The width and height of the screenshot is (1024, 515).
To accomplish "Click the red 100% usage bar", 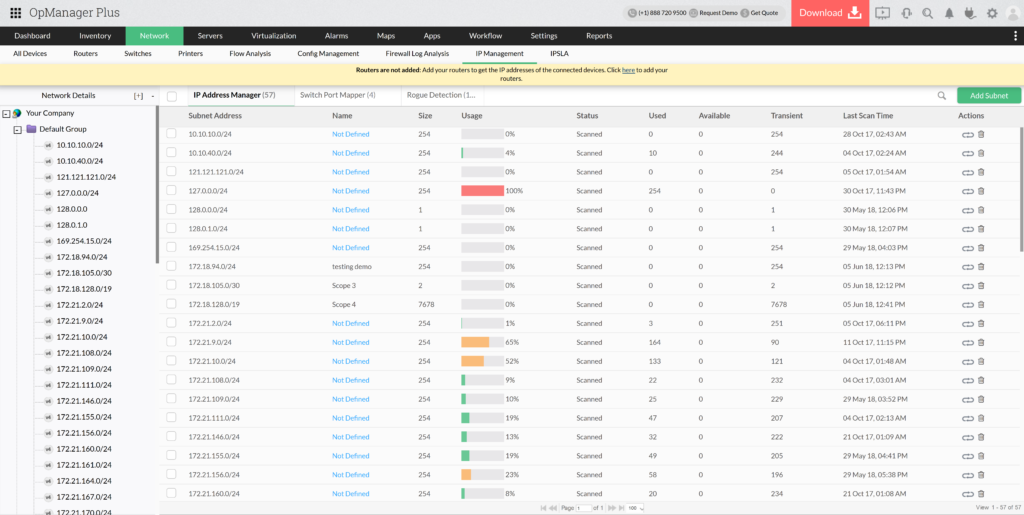I will pyautogui.click(x=482, y=191).
